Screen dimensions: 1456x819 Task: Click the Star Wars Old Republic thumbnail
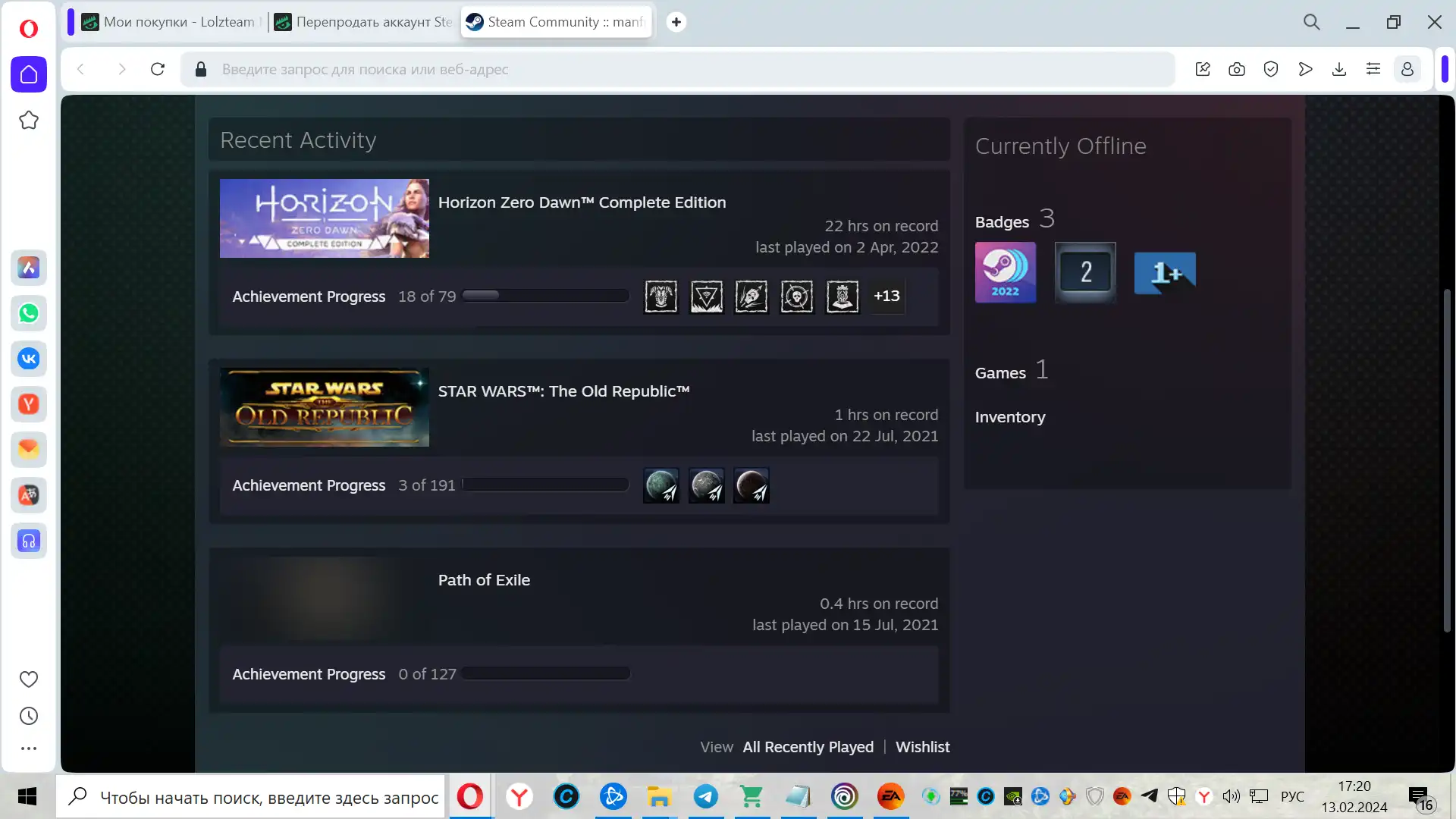click(325, 407)
